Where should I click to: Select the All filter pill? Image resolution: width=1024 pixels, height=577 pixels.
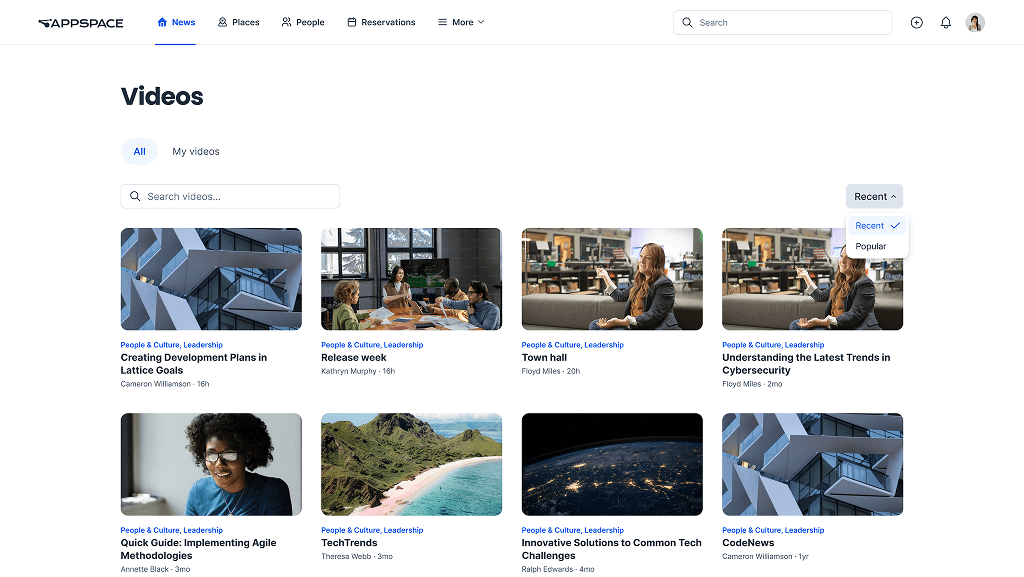(x=139, y=151)
